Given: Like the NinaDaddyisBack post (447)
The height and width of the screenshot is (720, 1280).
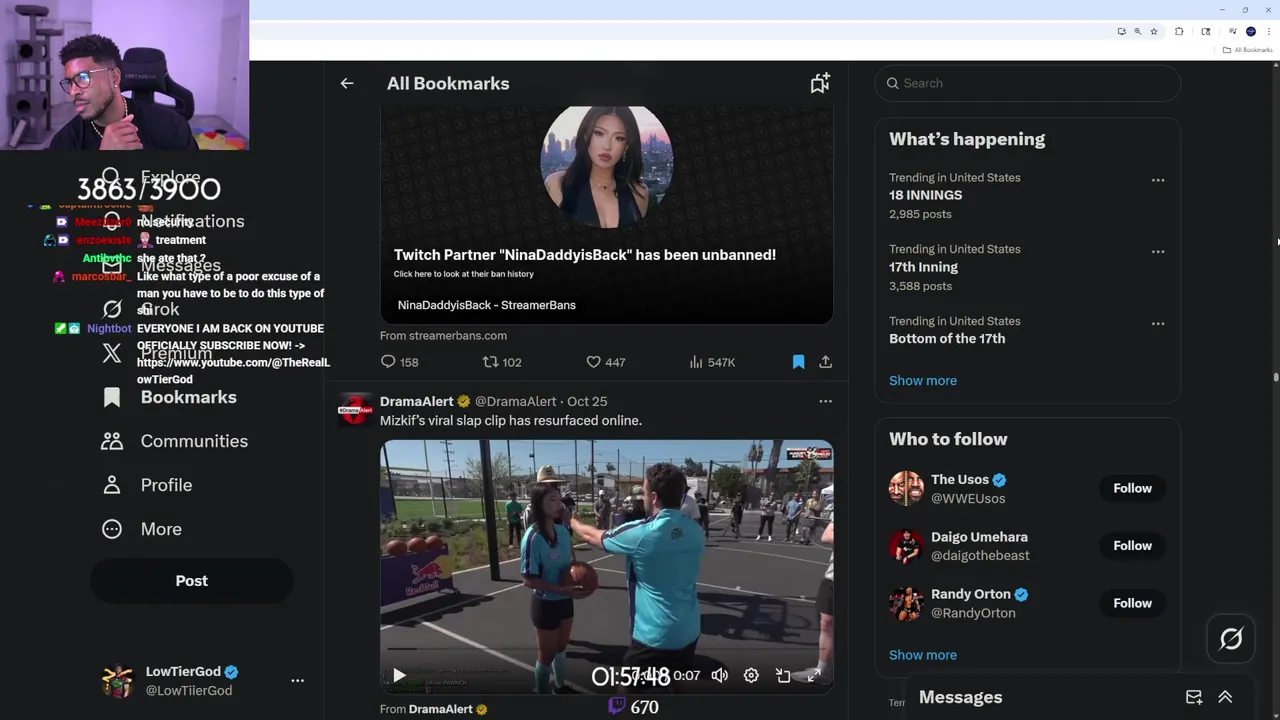Looking at the screenshot, I should pos(605,362).
